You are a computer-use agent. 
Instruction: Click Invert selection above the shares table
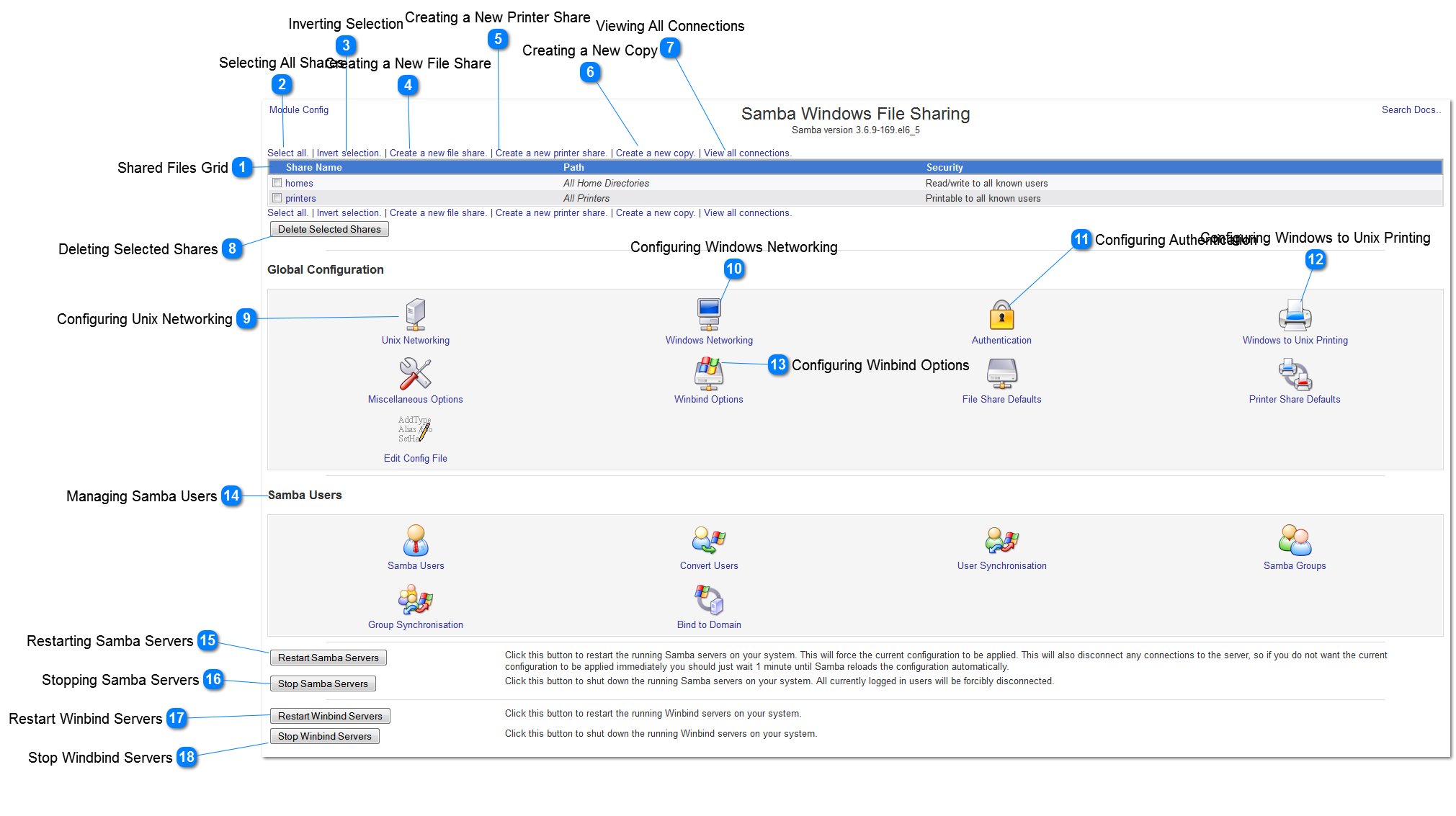349,153
